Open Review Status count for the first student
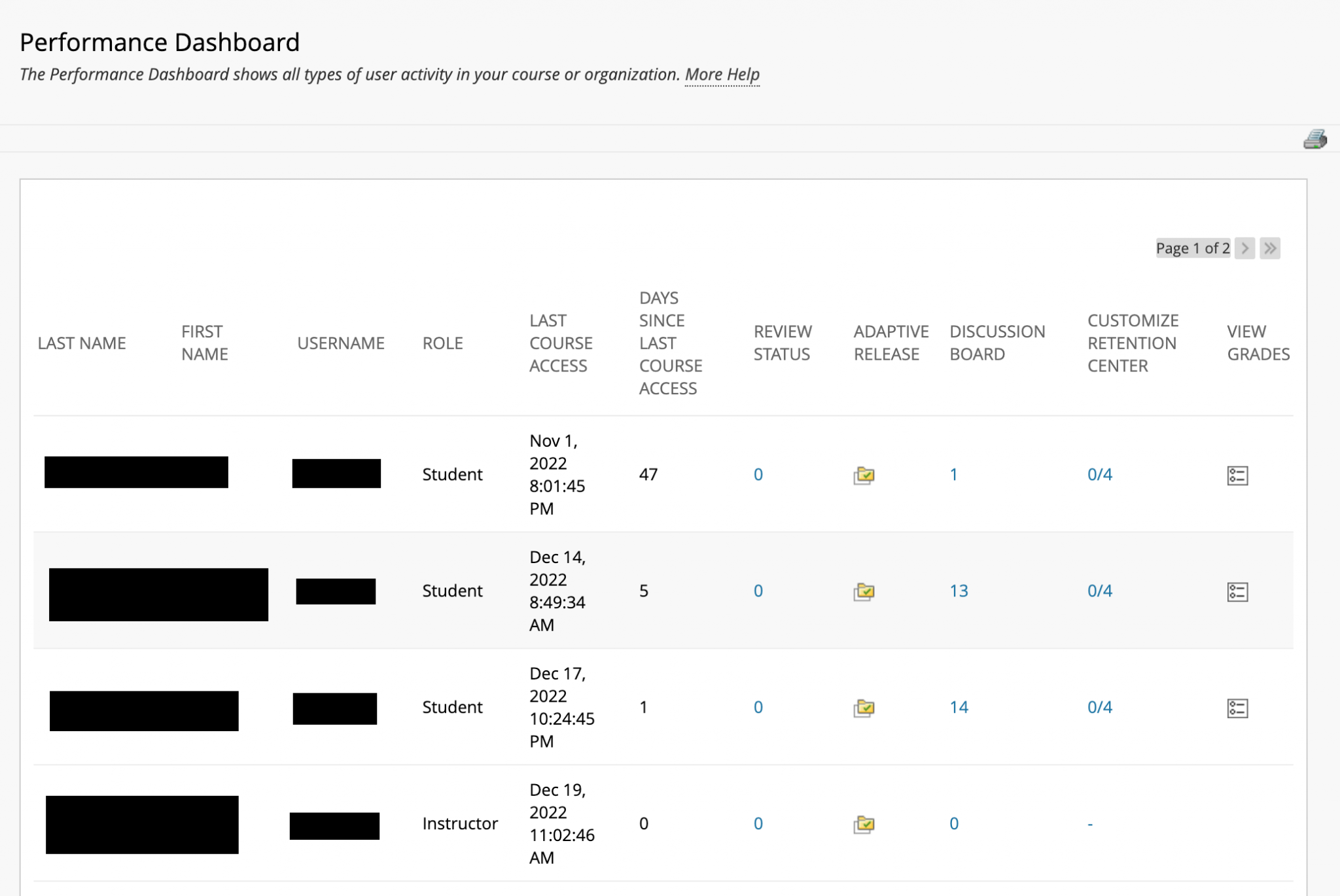Image resolution: width=1340 pixels, height=896 pixels. click(758, 475)
